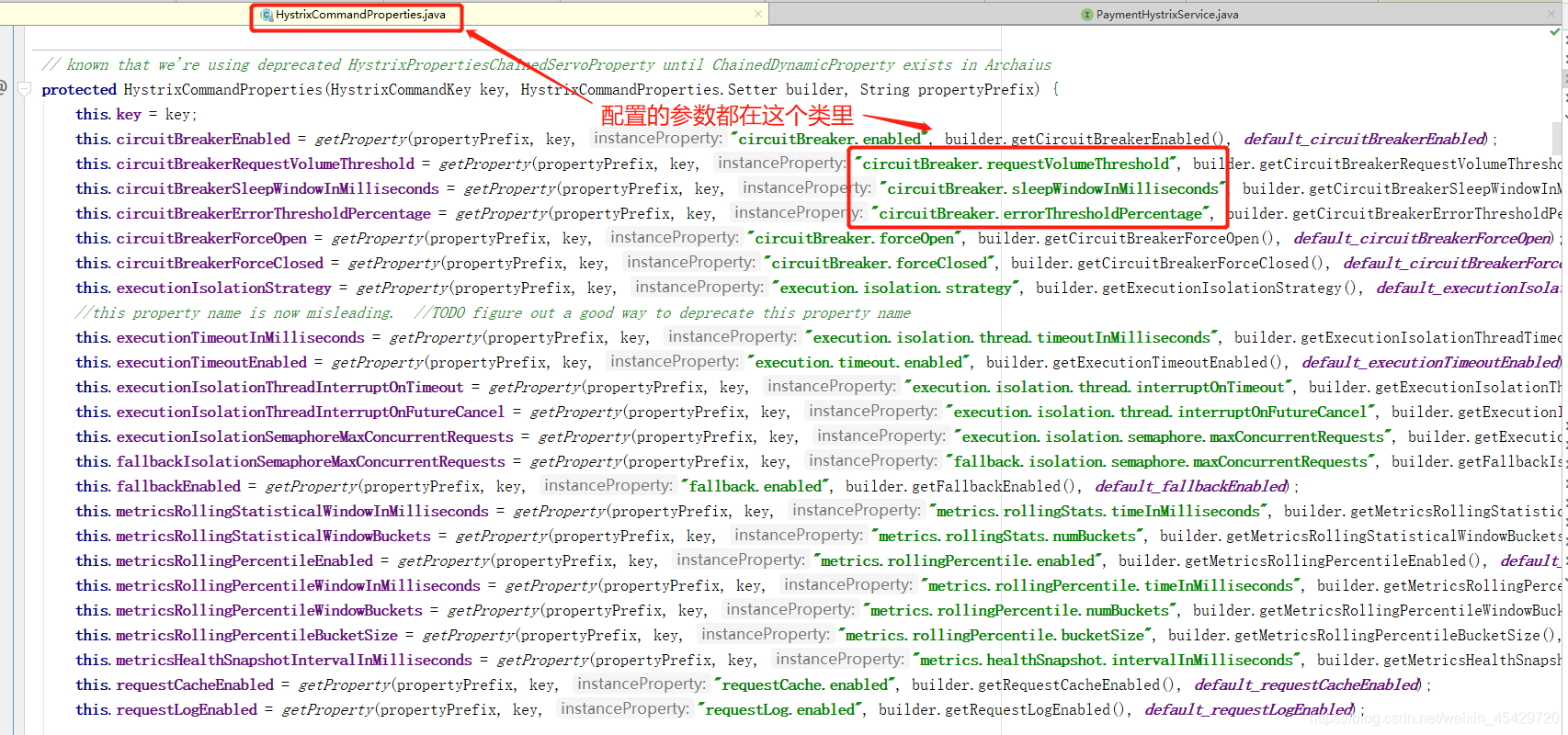Click the "circuitBreaker.requestVolumeThreshold" string literal
The width and height of the screenshot is (1568, 735).
(1016, 164)
